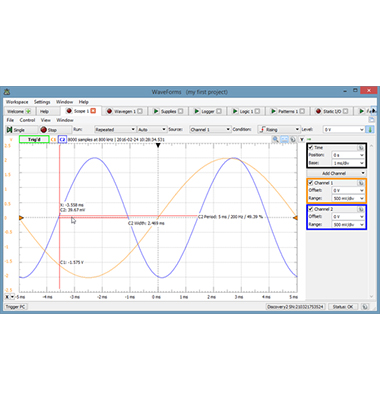Click the orange trigger level marker on the plot's left edge
380x400 pixels.
point(21,218)
